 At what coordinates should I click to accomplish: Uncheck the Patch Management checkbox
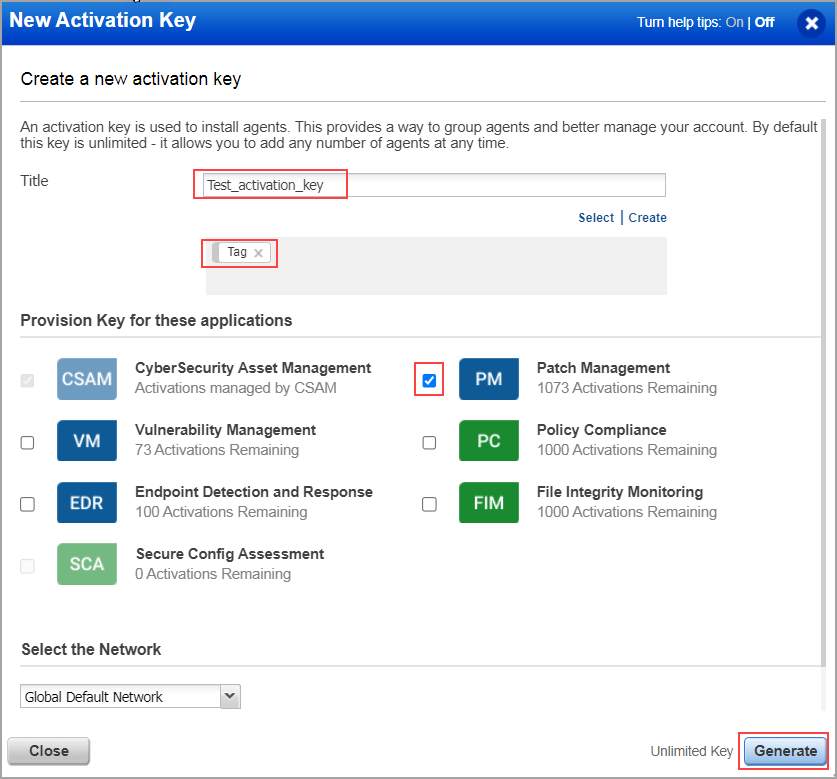(429, 380)
